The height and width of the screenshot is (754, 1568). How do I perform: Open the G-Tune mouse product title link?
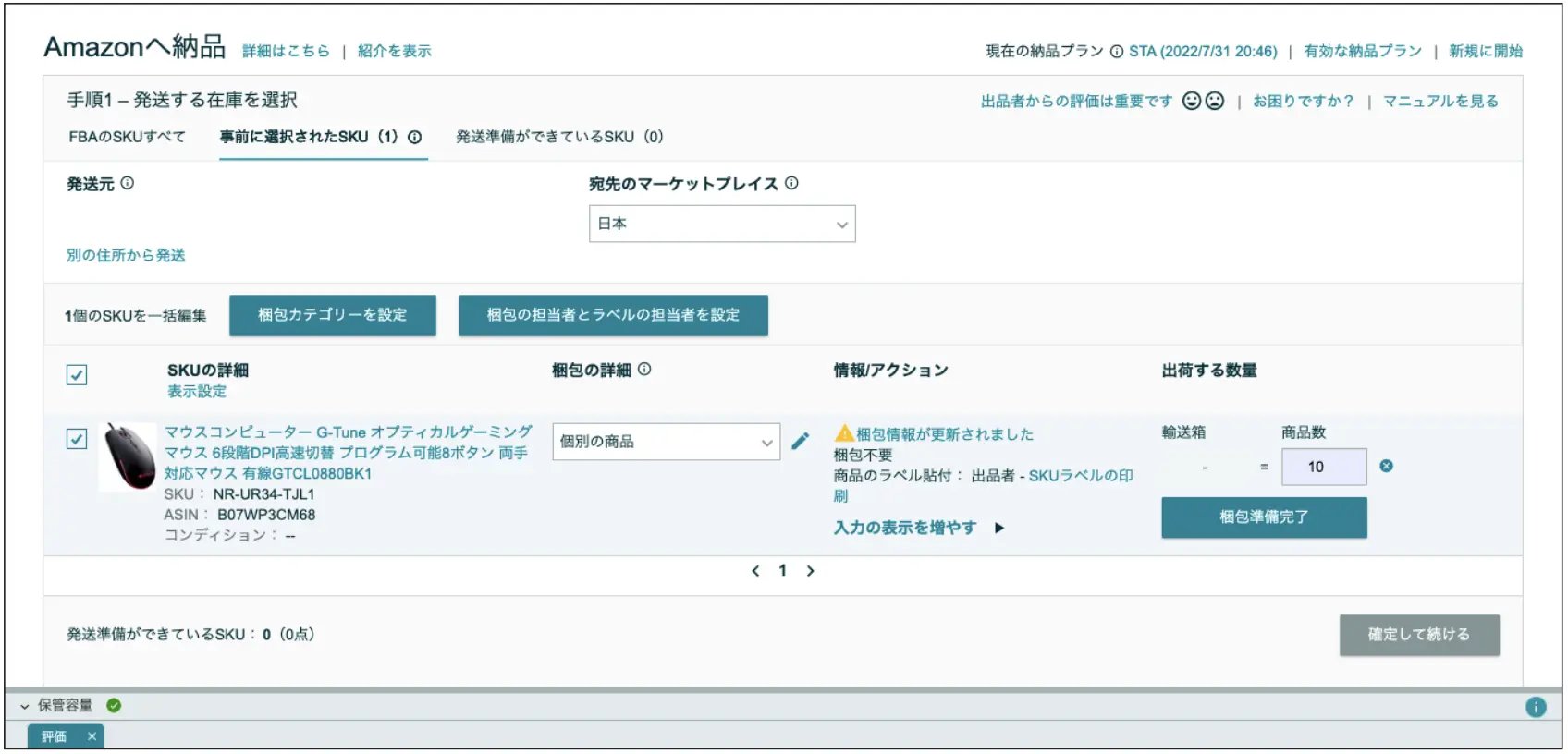348,453
